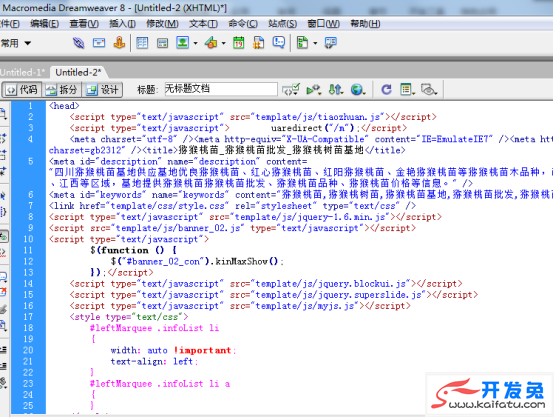
Task: Insert a hyperlink from the insert bar
Action: tap(78, 43)
